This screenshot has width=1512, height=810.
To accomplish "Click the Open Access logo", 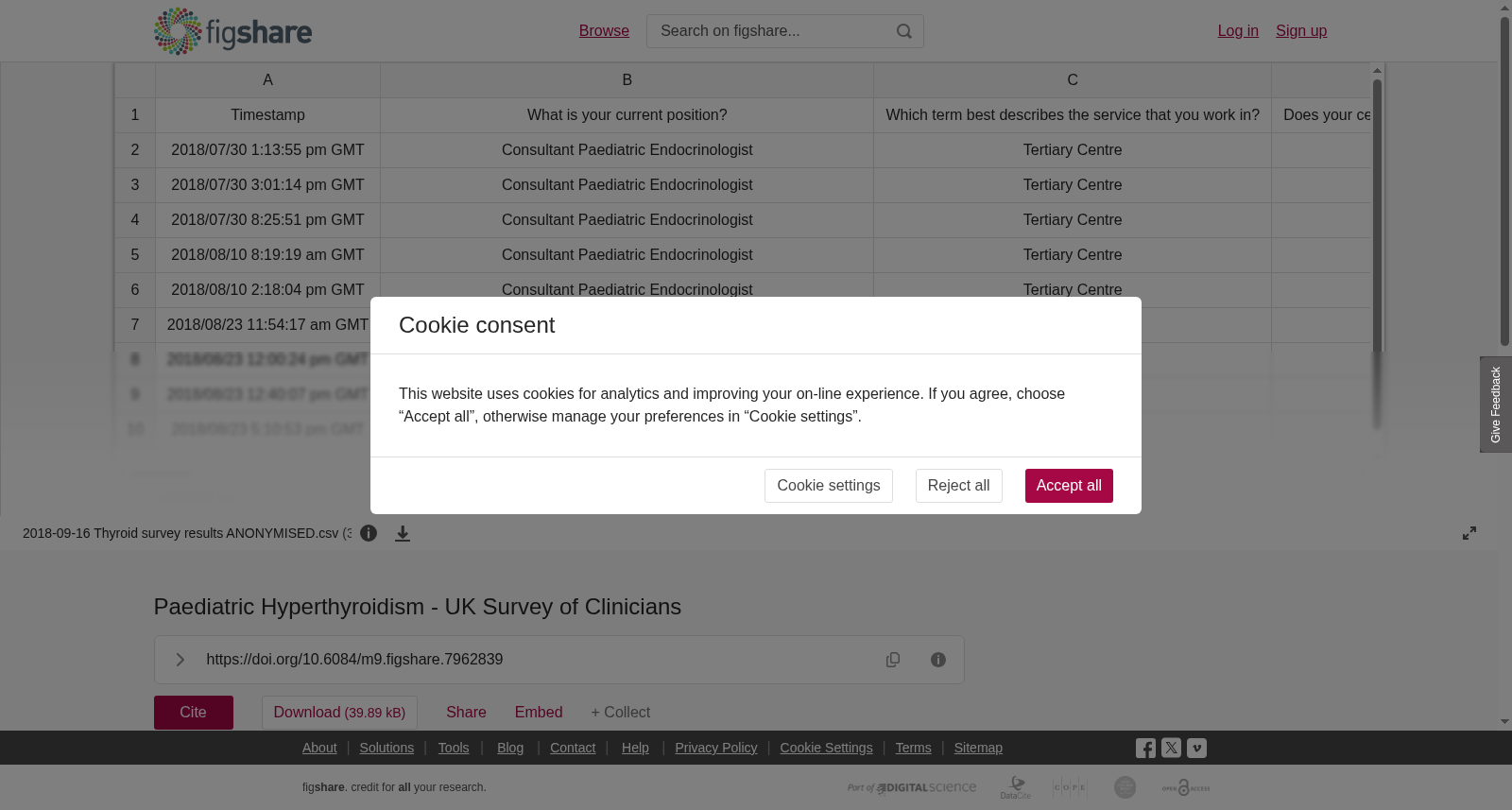I will [1186, 787].
